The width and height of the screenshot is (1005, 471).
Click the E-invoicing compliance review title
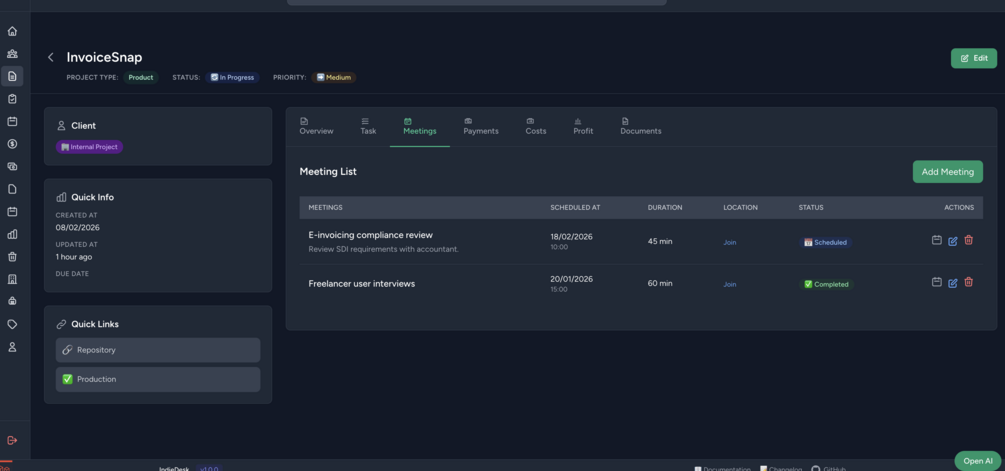click(370, 235)
